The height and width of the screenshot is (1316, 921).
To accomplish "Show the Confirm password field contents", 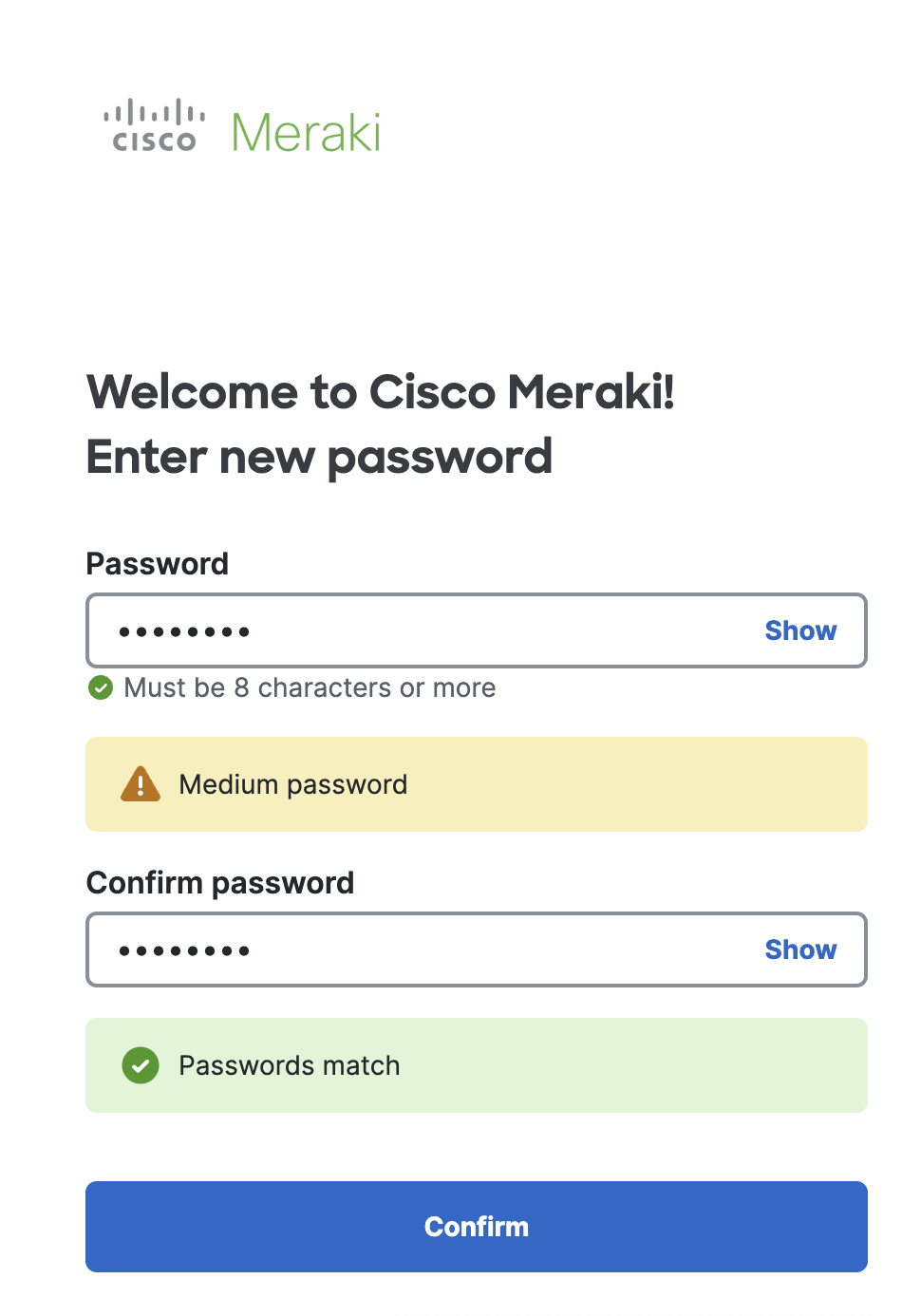I will pyautogui.click(x=800, y=949).
